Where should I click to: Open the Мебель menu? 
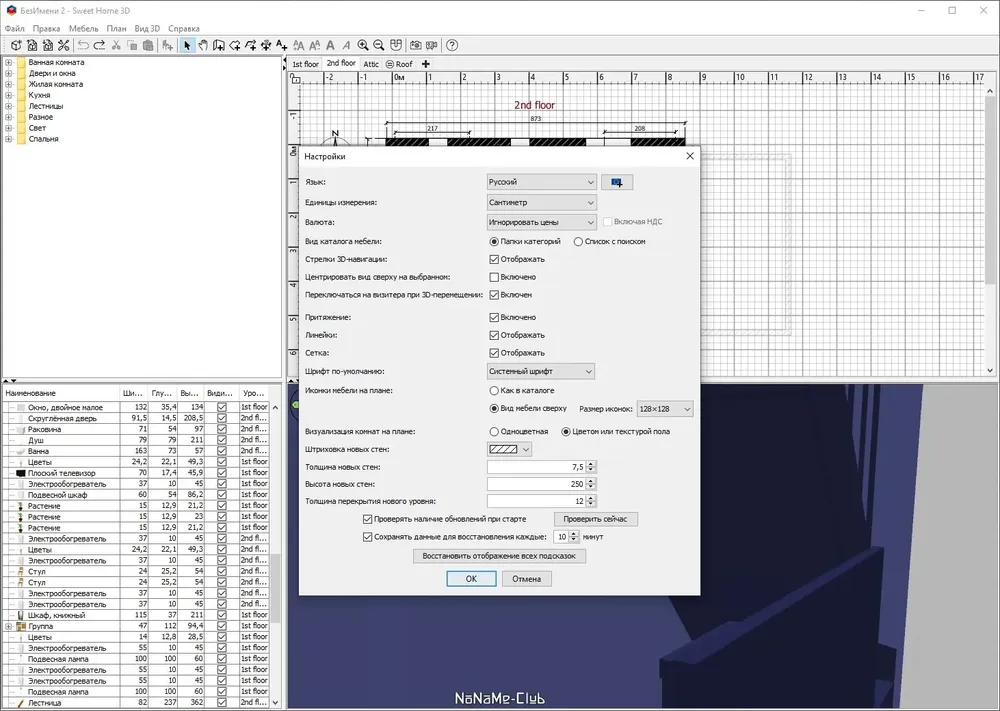coord(84,29)
